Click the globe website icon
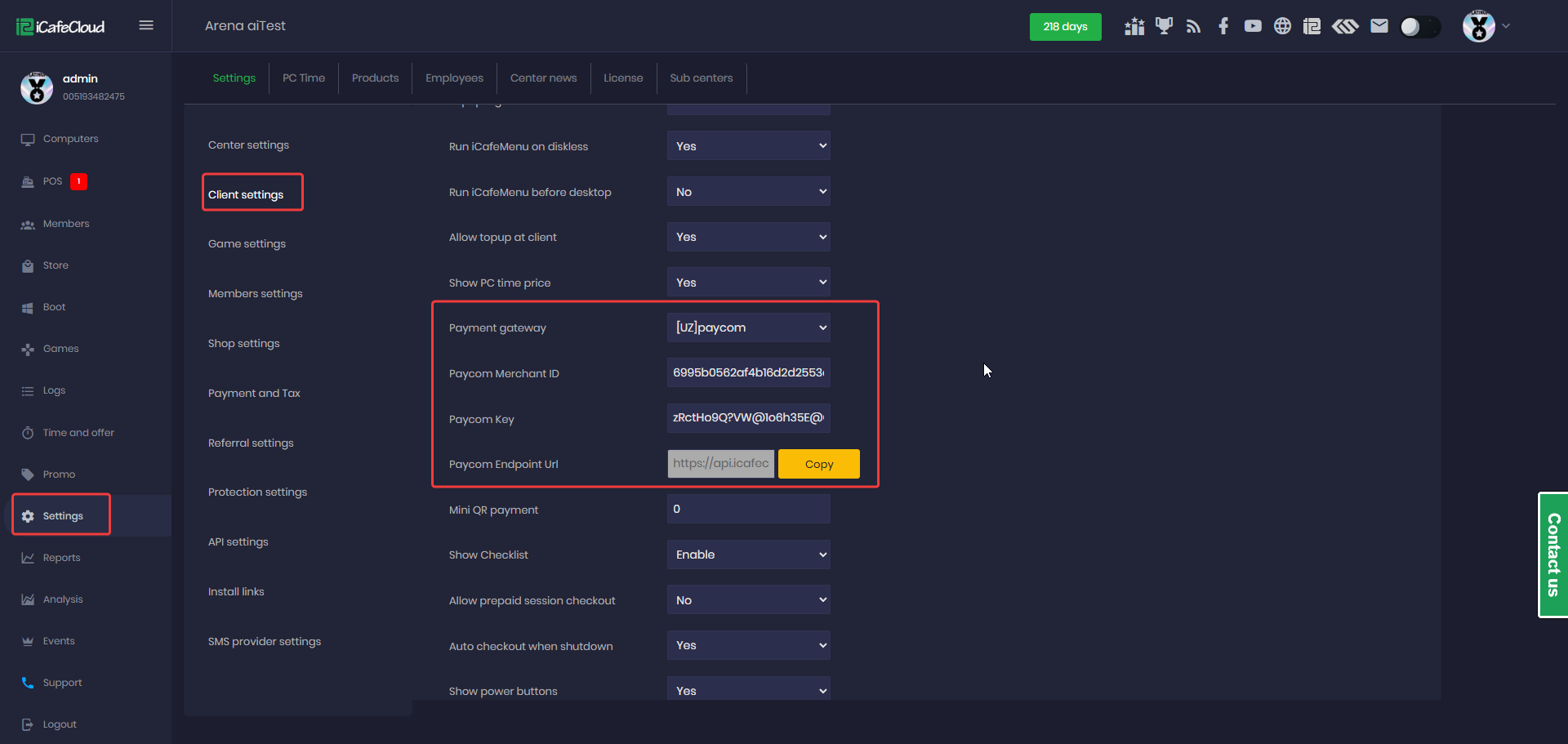Screen dimensions: 1568x744 point(1282,26)
